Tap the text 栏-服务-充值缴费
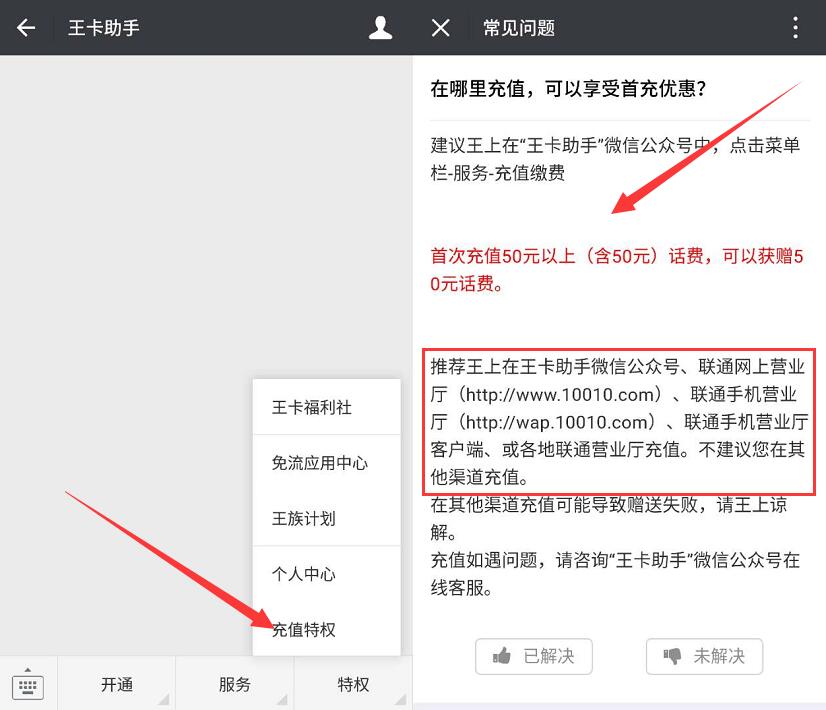This screenshot has width=826, height=710. (x=497, y=173)
